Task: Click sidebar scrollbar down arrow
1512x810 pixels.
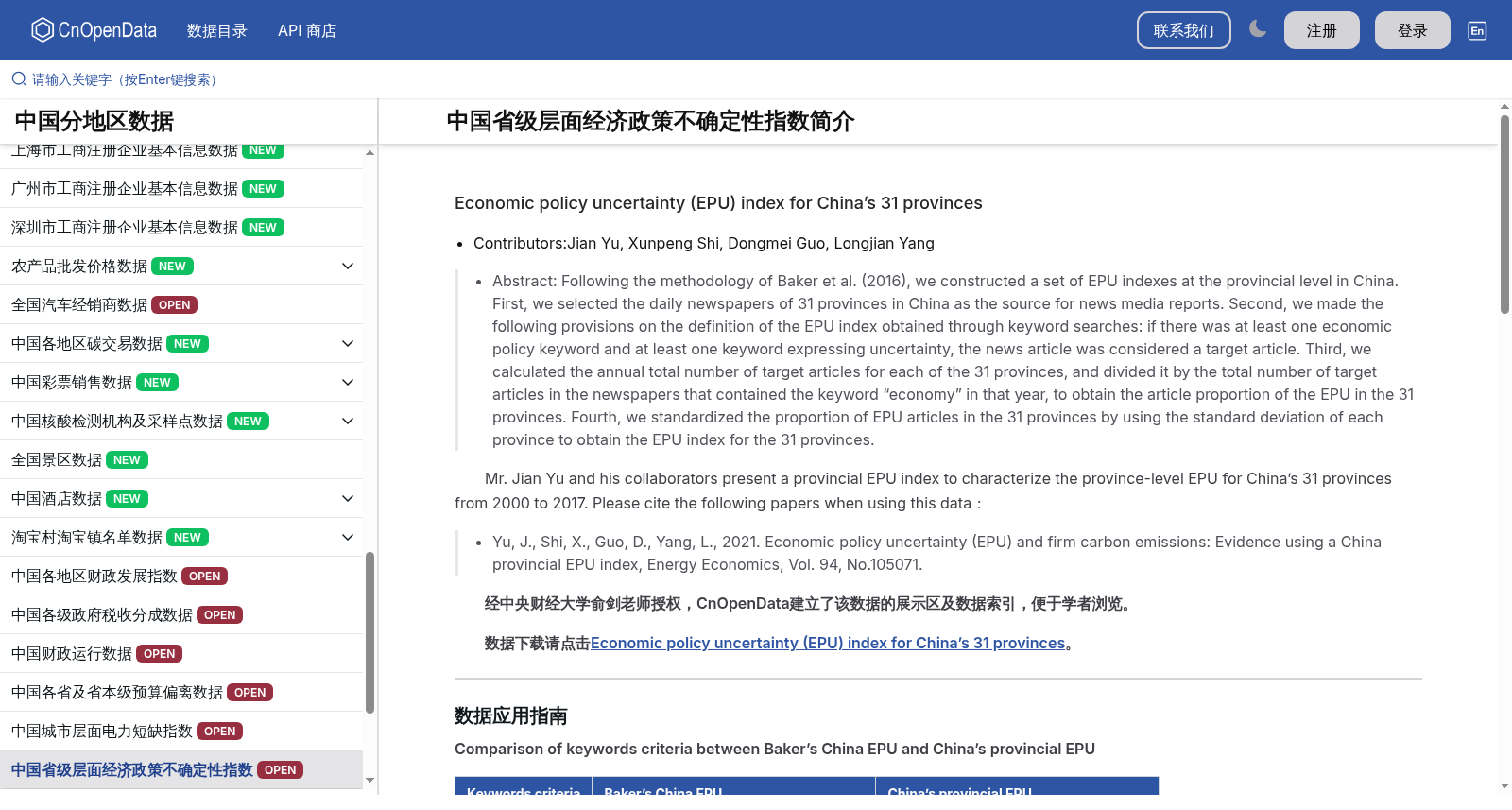Action: [x=369, y=781]
